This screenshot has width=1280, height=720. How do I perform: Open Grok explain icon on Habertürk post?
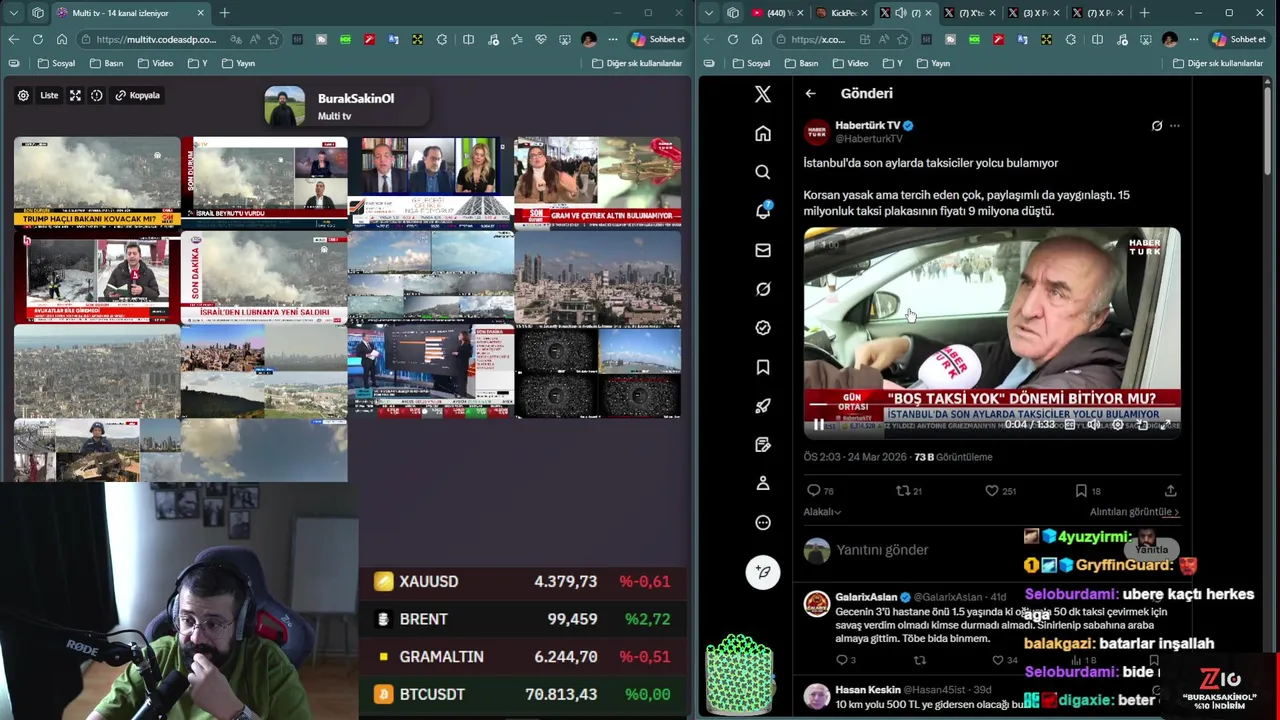pyautogui.click(x=1157, y=126)
